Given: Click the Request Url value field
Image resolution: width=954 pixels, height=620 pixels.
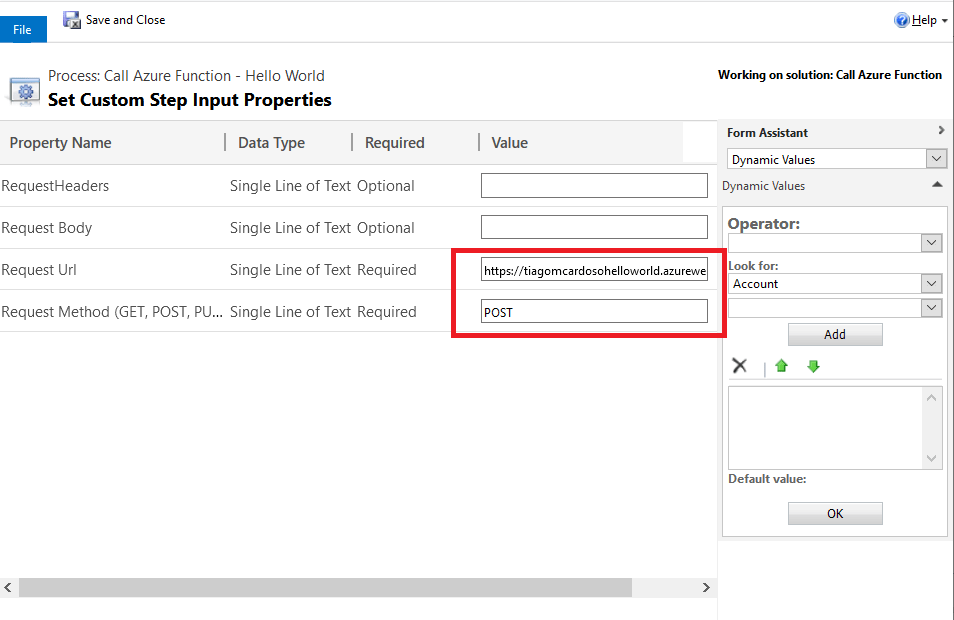Looking at the screenshot, I should point(594,270).
